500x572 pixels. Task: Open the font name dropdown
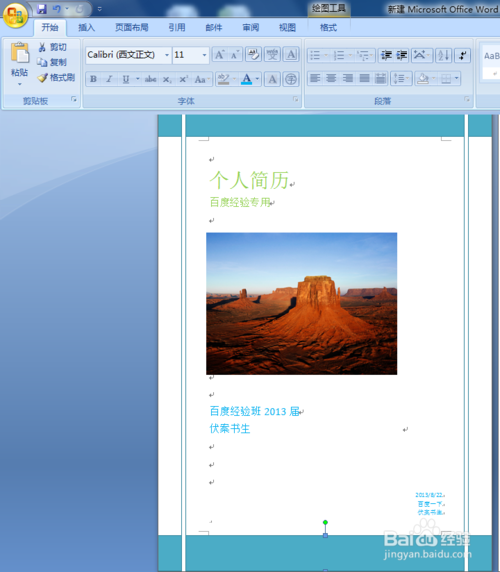click(x=167, y=55)
